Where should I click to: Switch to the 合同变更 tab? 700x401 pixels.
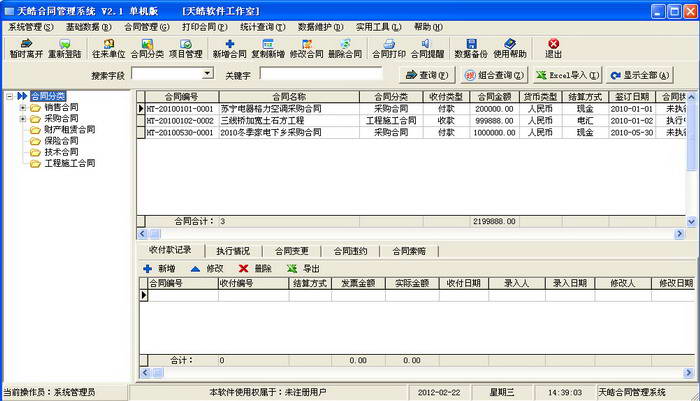point(292,251)
